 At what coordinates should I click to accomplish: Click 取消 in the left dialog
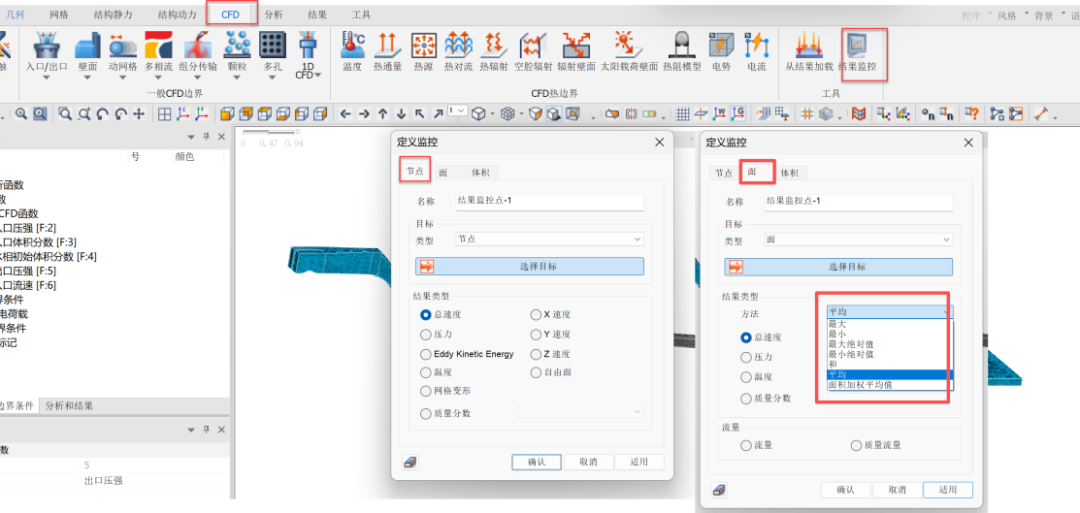point(588,462)
